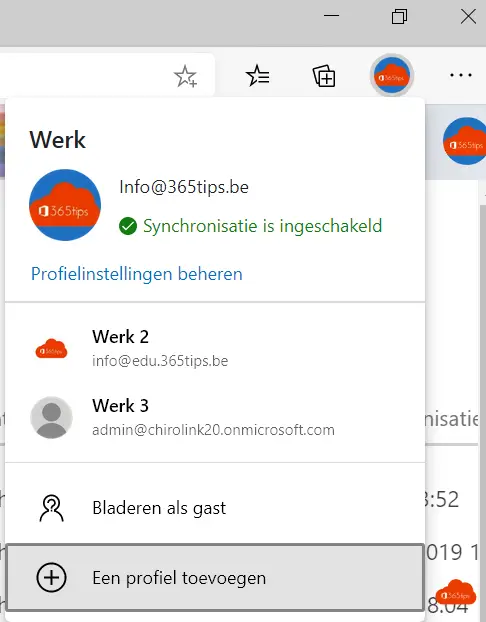This screenshot has height=622, width=486.
Task: Open Profielinstellingen beheren link
Action: pyautogui.click(x=137, y=274)
